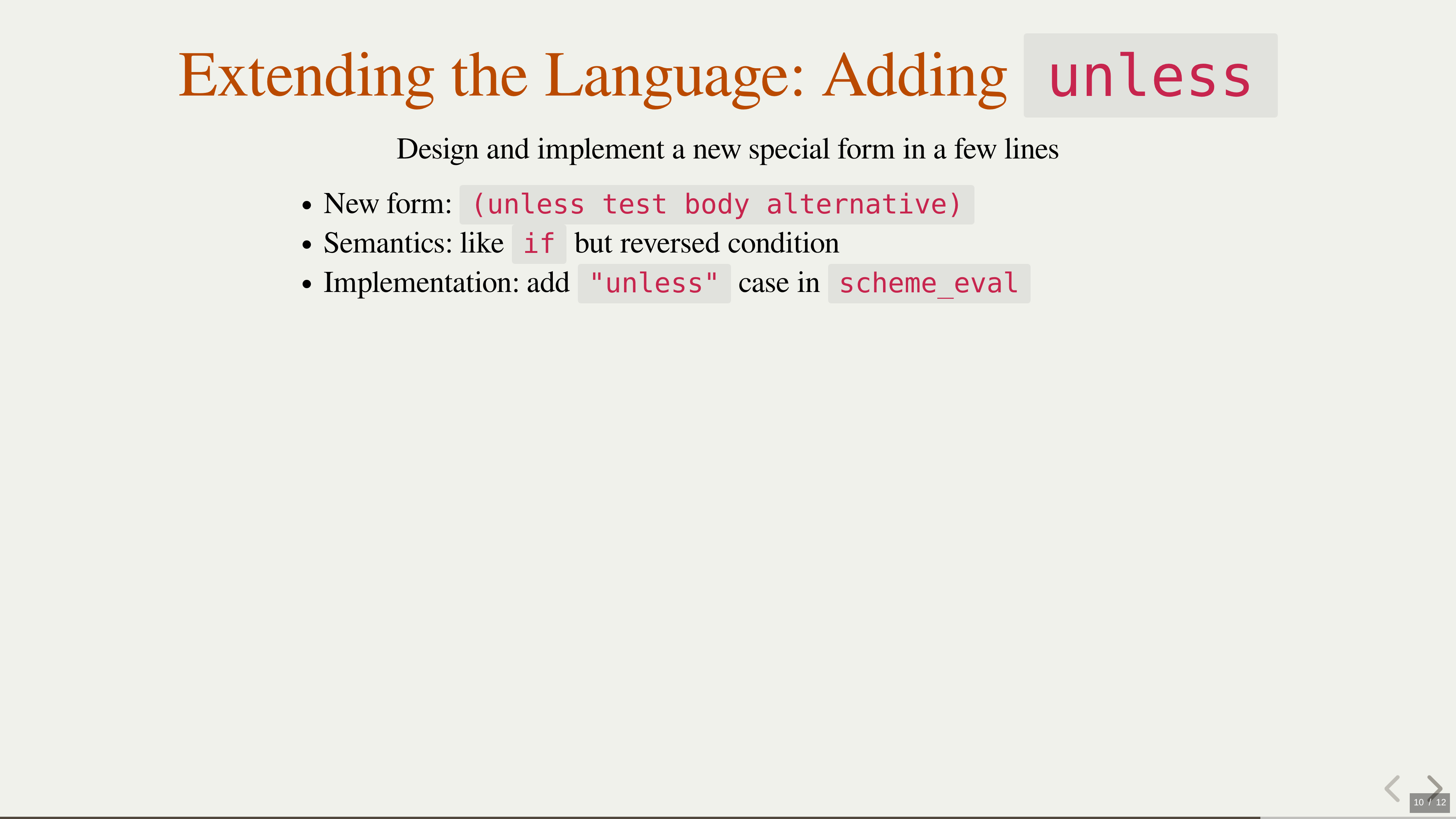Click the bullet point before 'New form'
1456x819 pixels.
pos(307,205)
